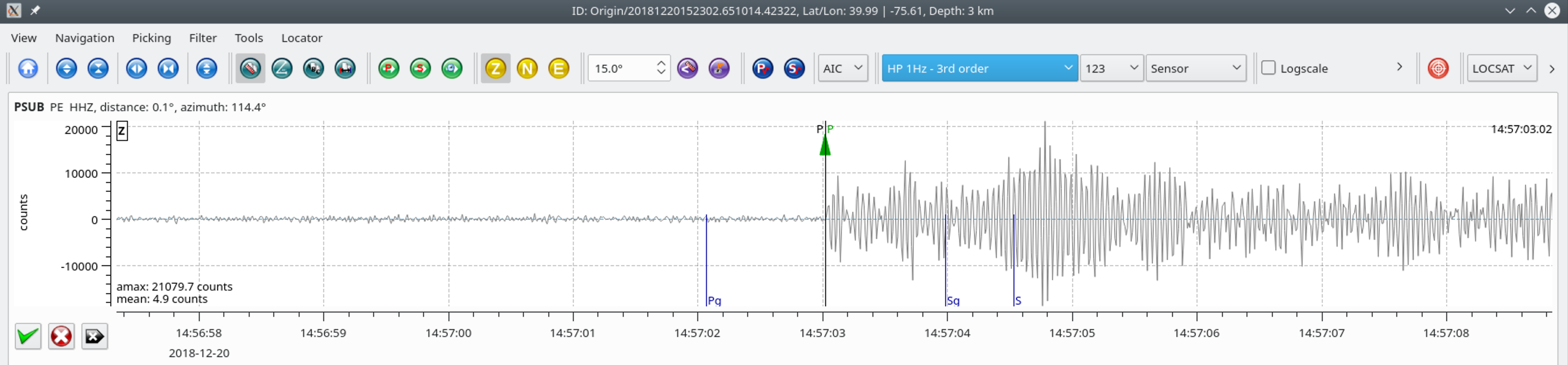Screen dimensions: 1568x365
Task: Click the blue home reset-view icon
Action: pos(28,68)
